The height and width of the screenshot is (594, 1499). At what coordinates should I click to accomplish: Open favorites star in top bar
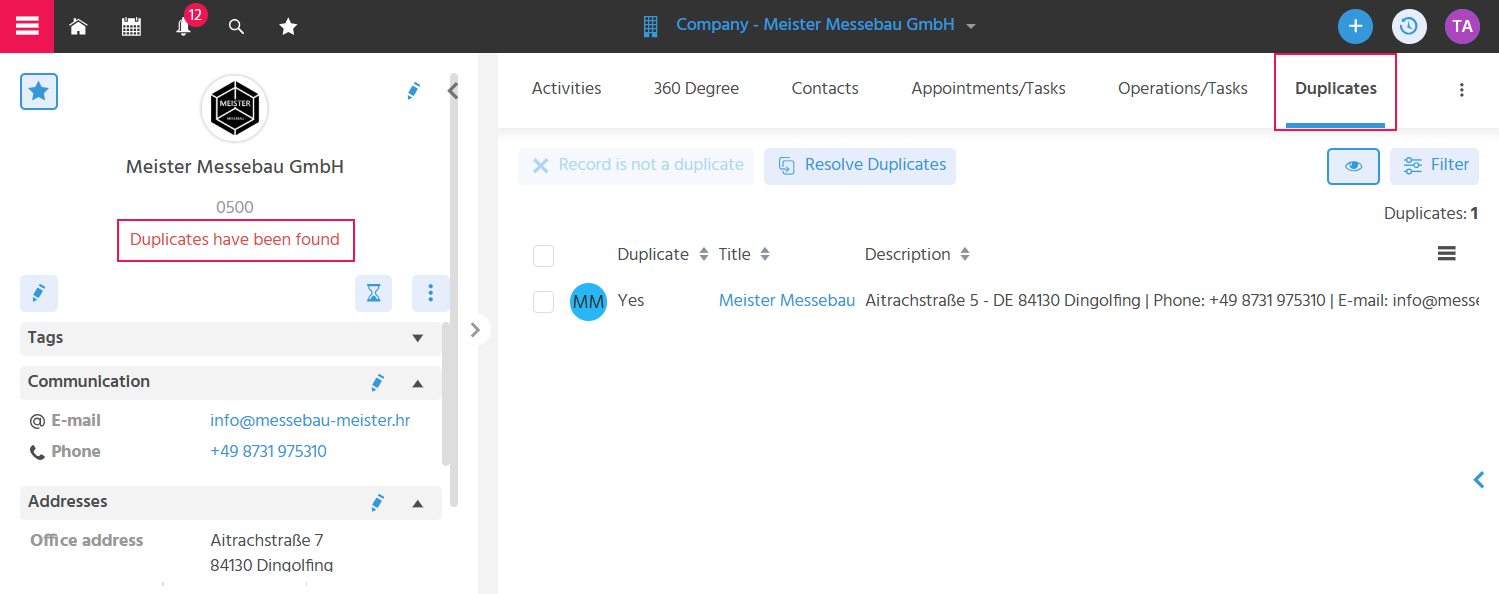(x=288, y=27)
